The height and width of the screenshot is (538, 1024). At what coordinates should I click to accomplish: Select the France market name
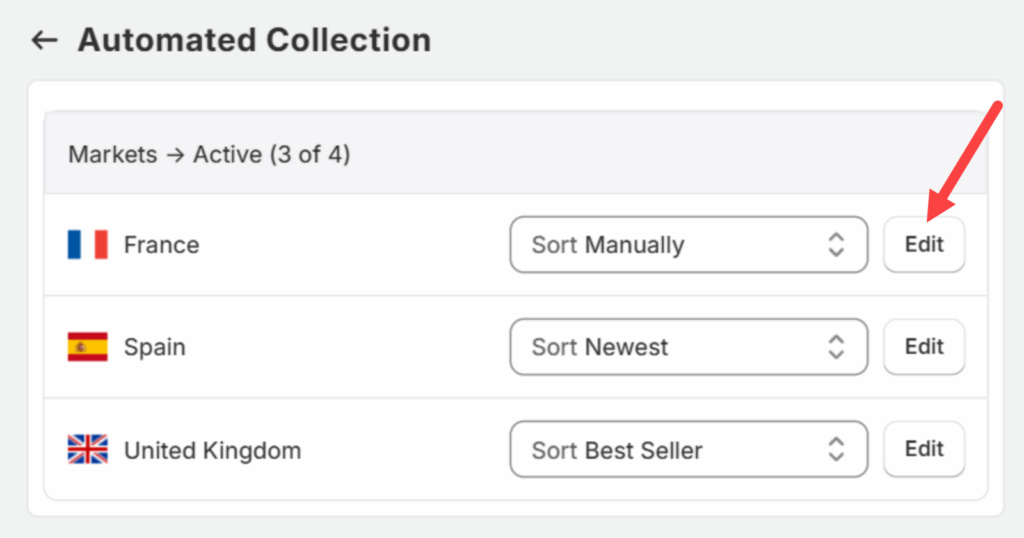[161, 245]
